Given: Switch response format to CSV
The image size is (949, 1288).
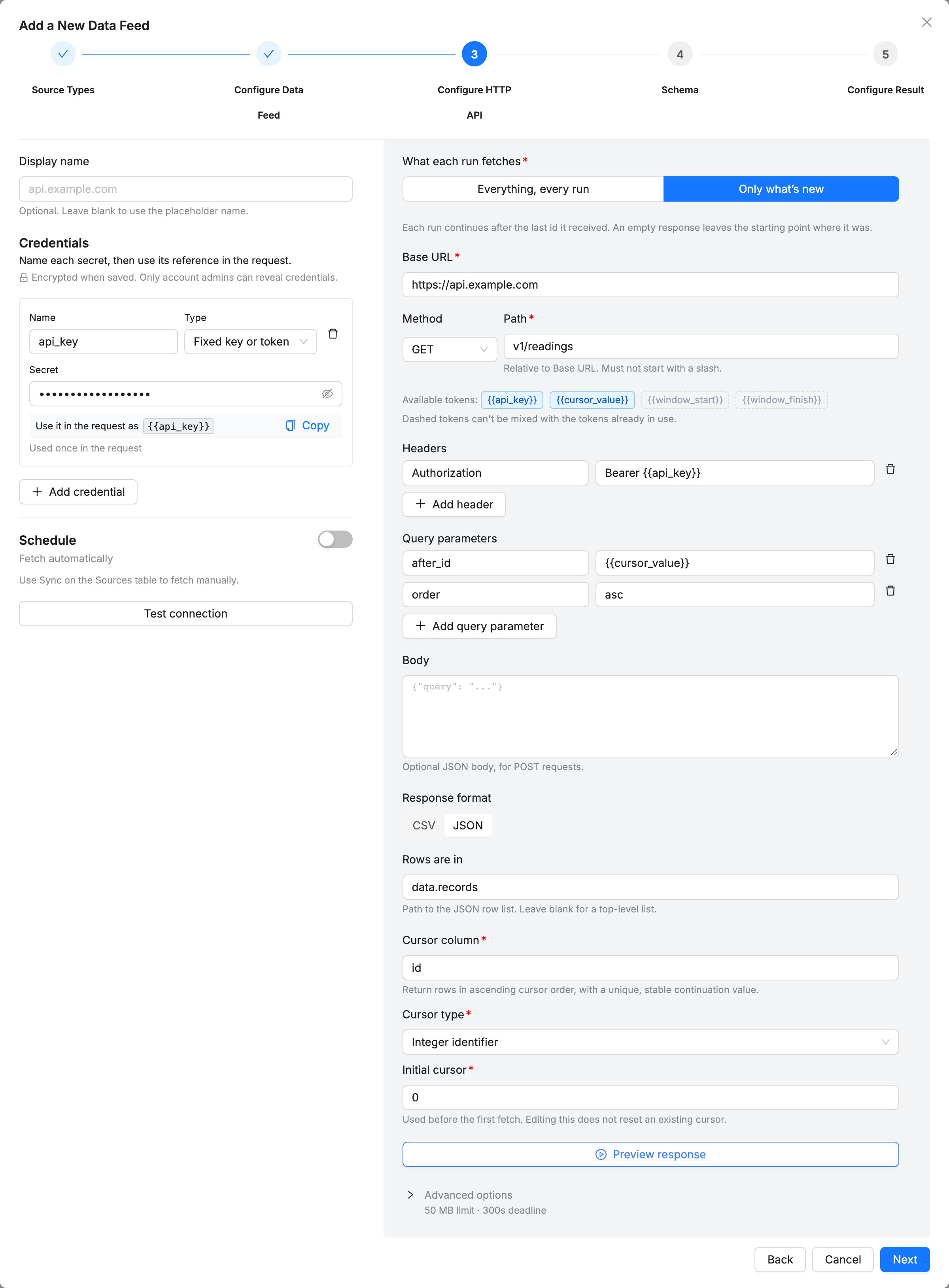Looking at the screenshot, I should [x=424, y=825].
